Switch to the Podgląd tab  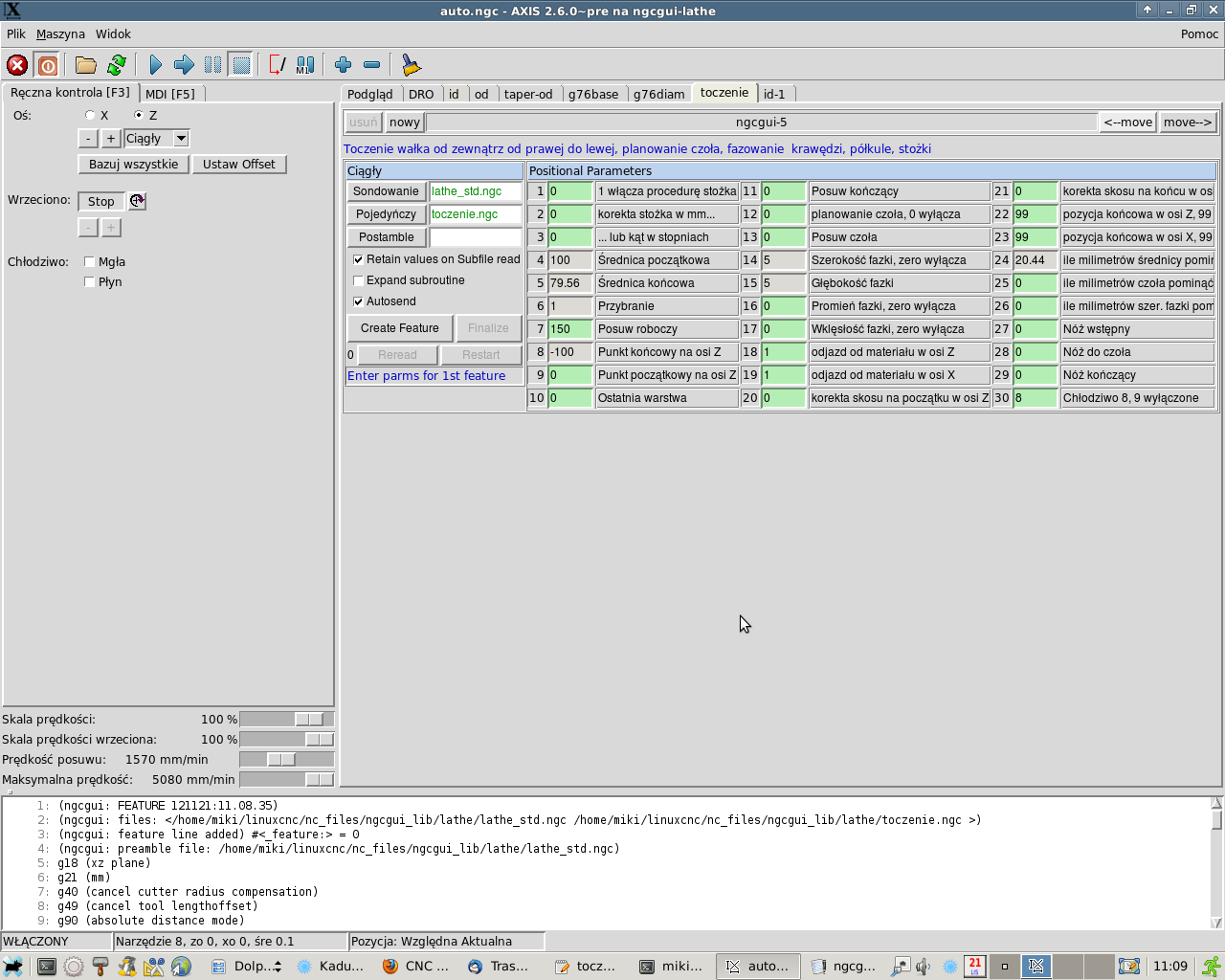[x=370, y=94]
